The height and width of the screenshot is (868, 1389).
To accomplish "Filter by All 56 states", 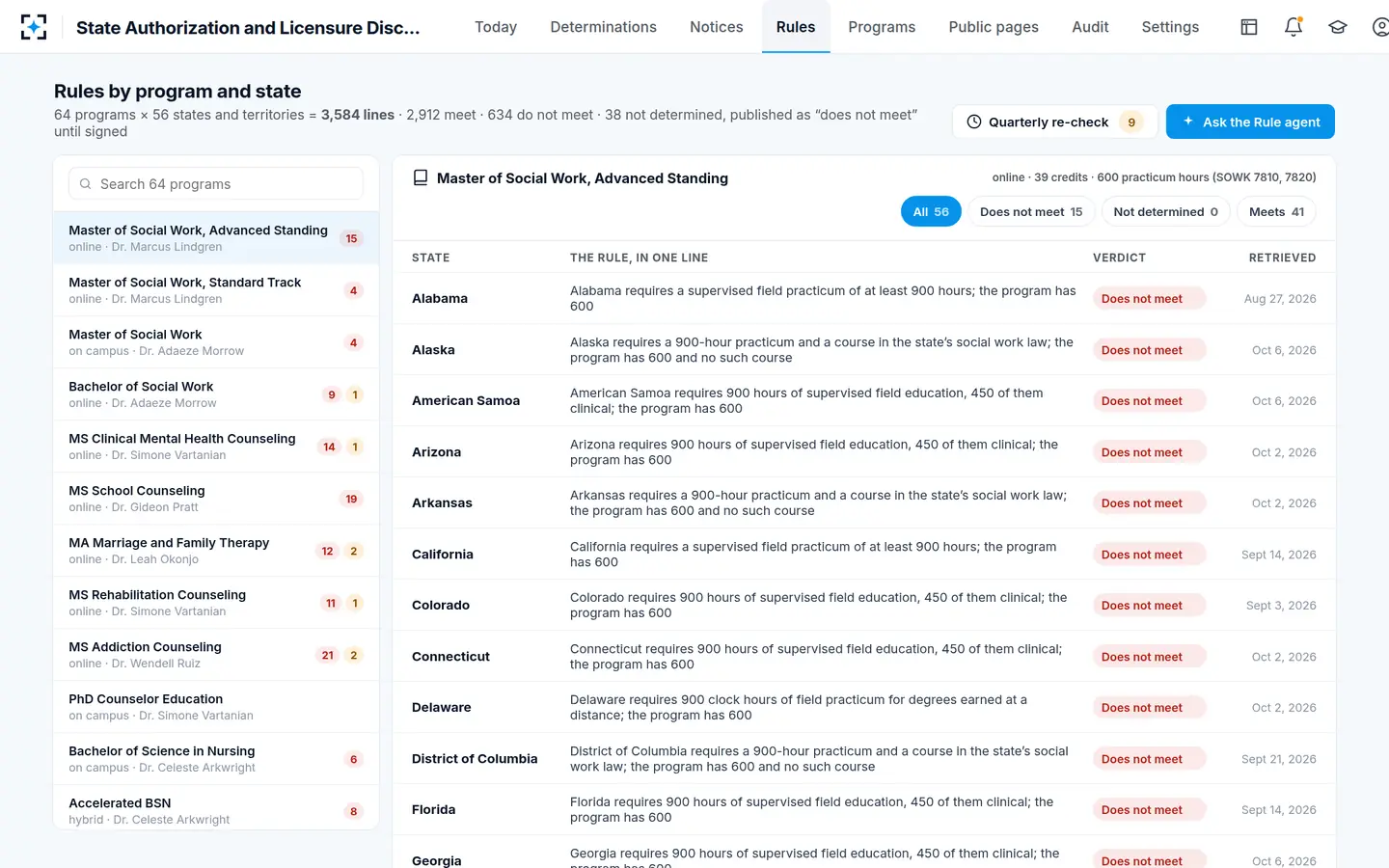I will point(931,212).
